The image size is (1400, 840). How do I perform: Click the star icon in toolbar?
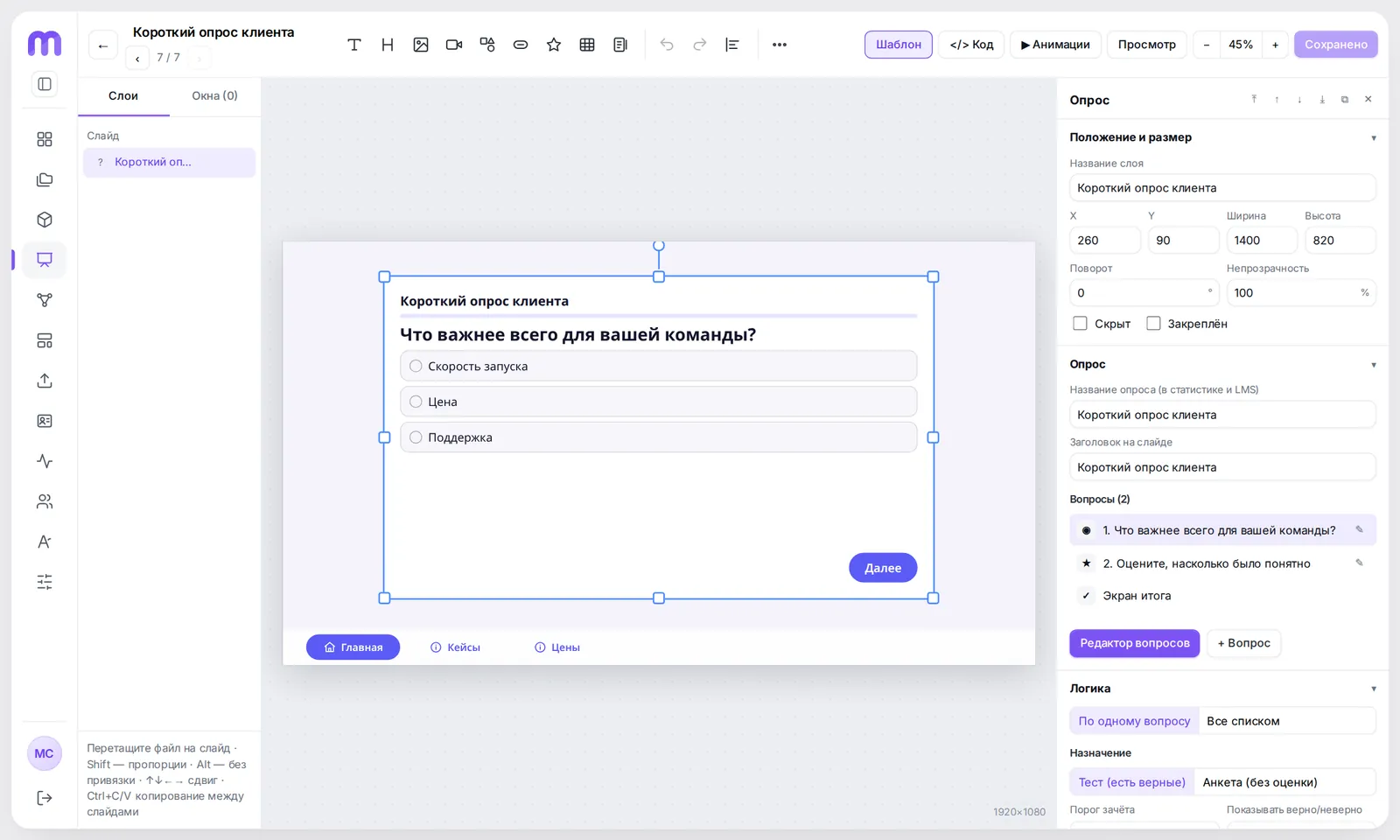point(554,45)
